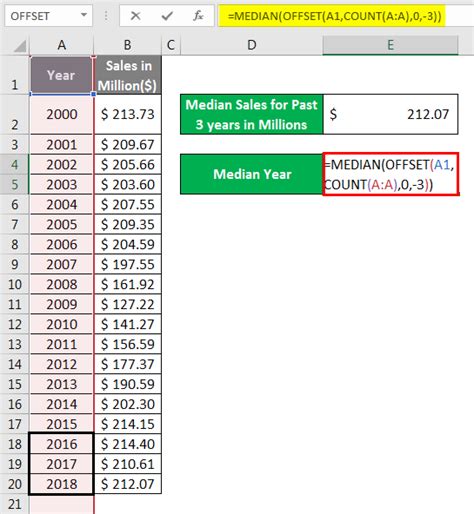Select row 1 header

click(x=15, y=75)
